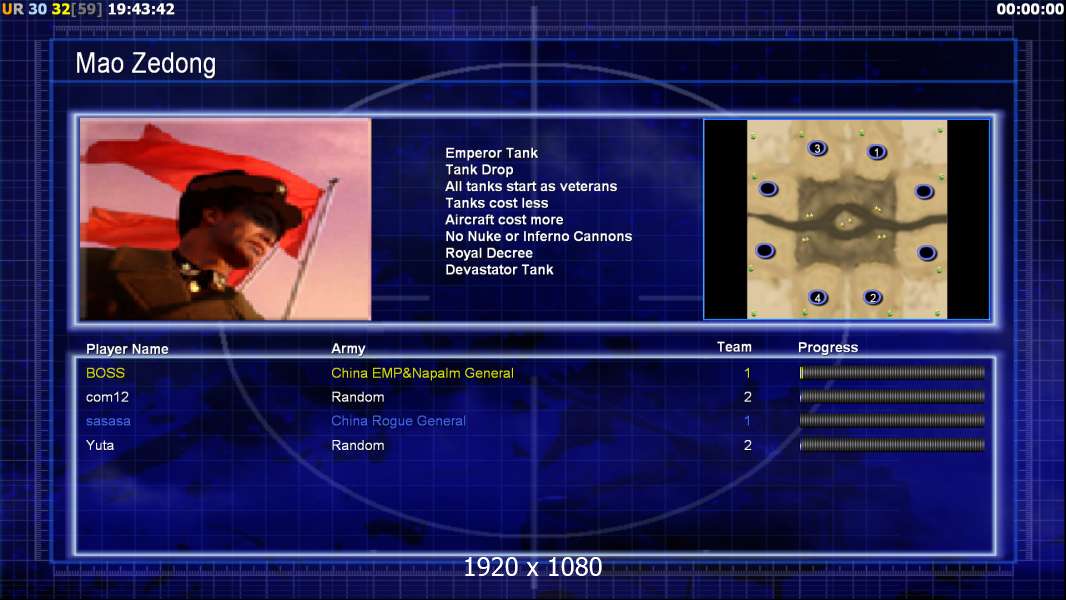The image size is (1066, 600).
Task: Click 'China EMP&Napalm General' army entry
Action: 422,373
